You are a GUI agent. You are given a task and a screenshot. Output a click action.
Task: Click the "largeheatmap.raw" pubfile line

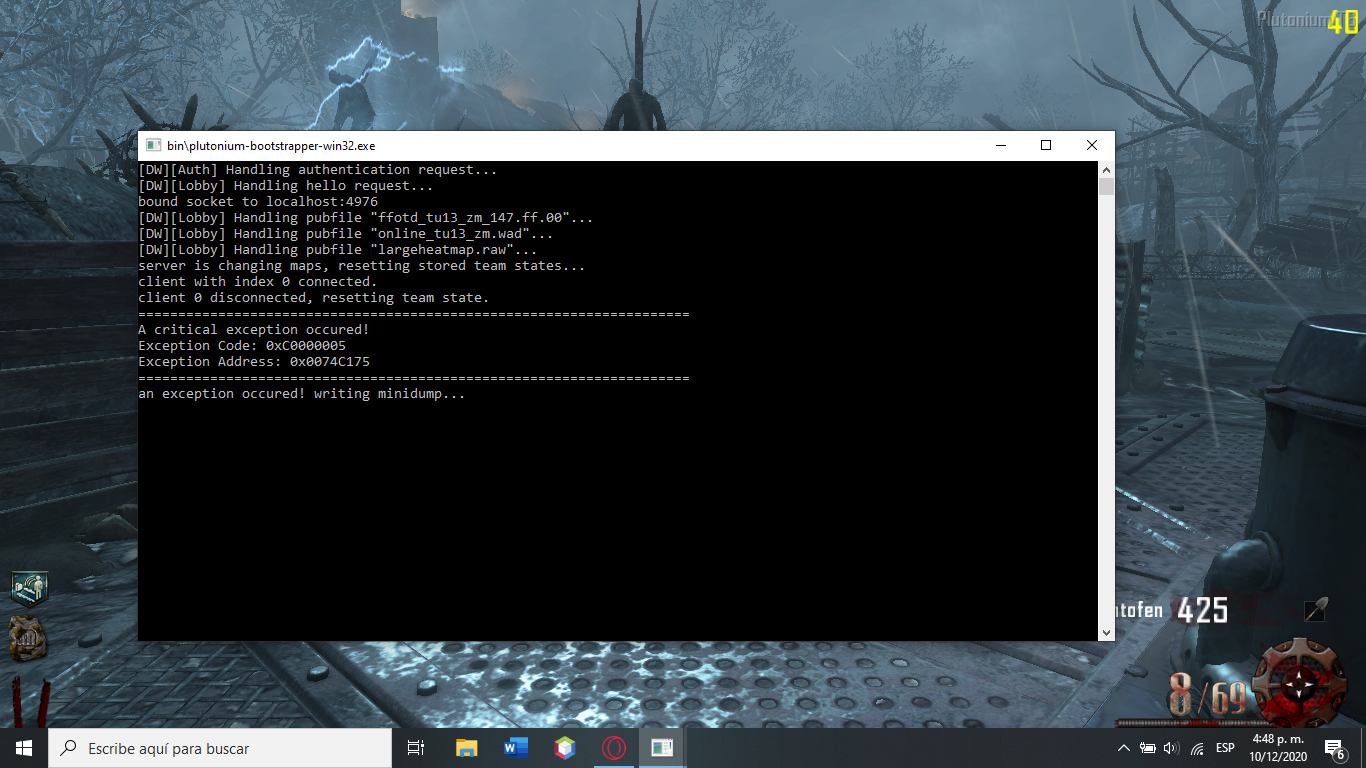coord(338,250)
